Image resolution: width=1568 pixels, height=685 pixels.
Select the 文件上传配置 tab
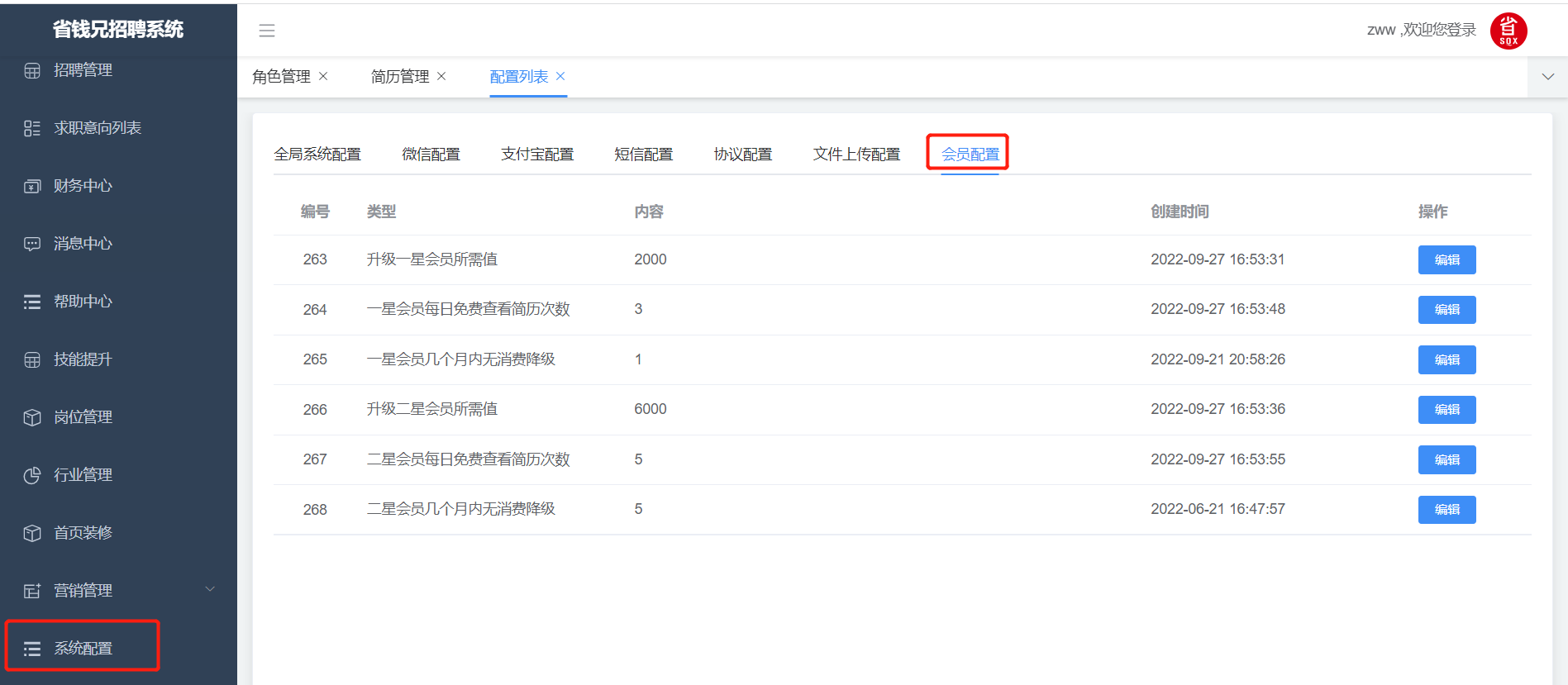(x=856, y=155)
